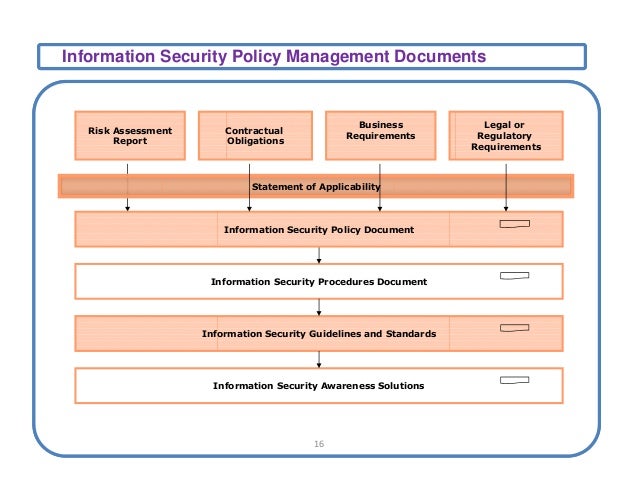Screen dimensions: 638x493
Task: Click small rectangle icon in Awareness Solutions row
Action: [x=515, y=380]
